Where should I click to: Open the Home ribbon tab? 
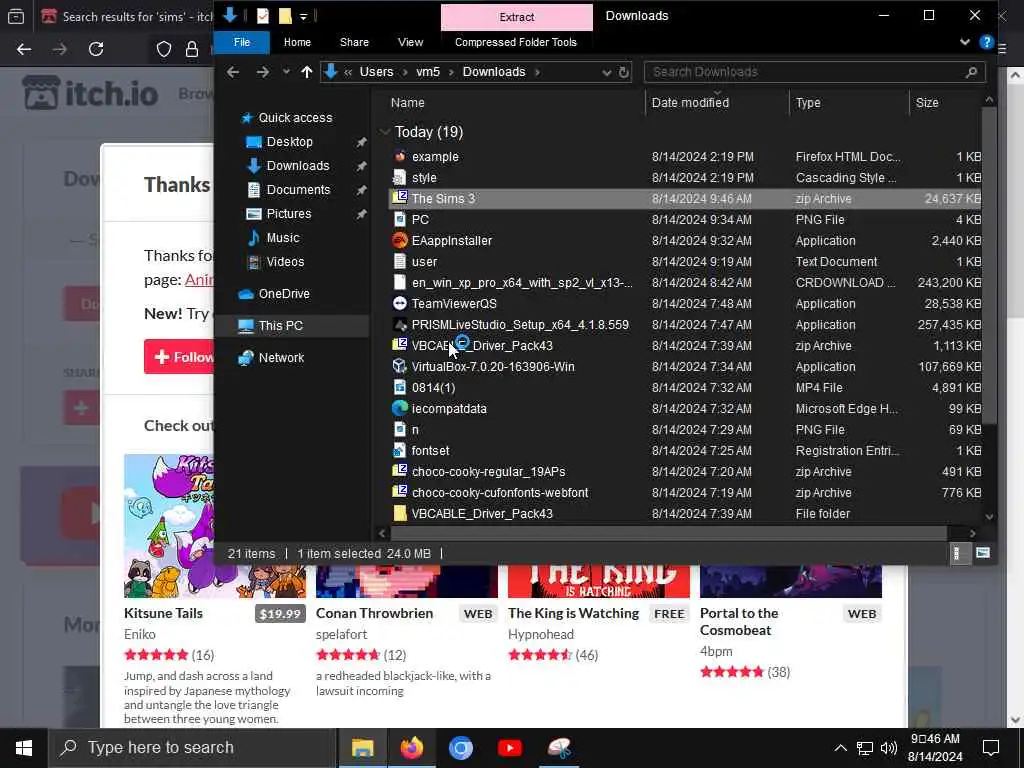(297, 42)
